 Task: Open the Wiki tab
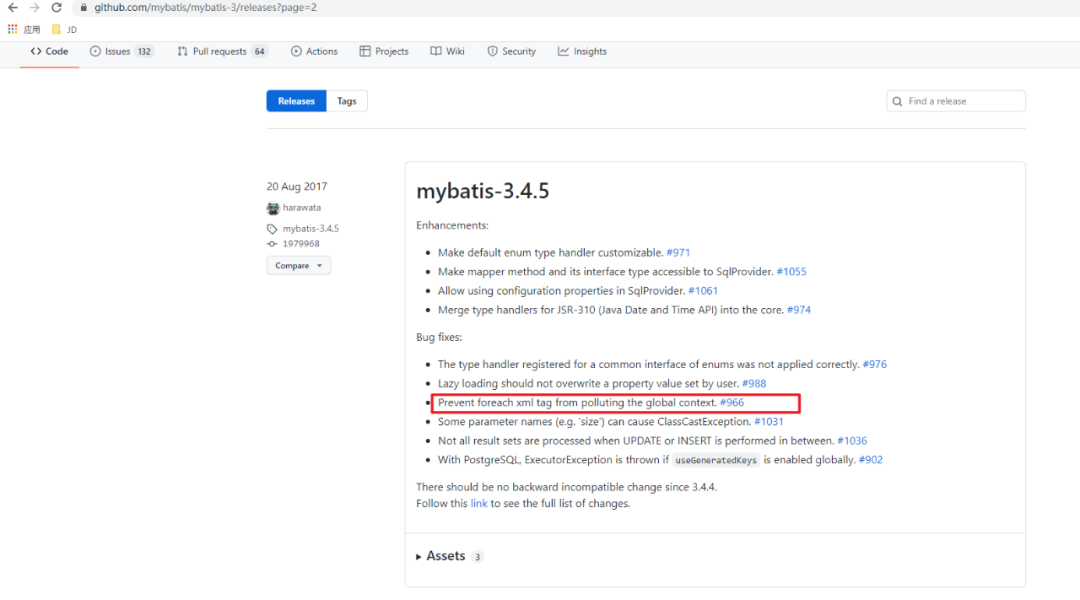point(448,52)
